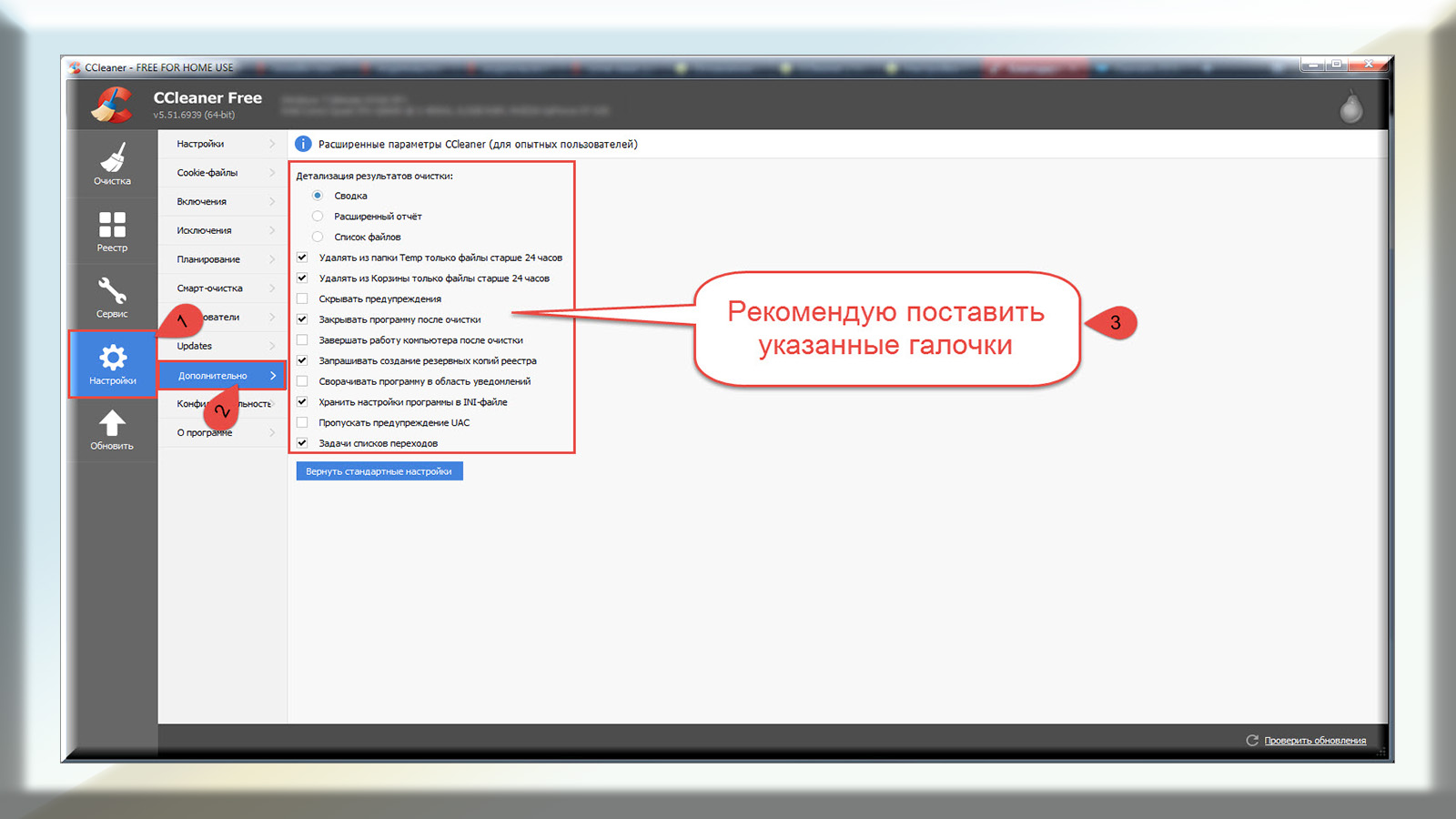Open the Реестр registry section
The image size is (1456, 819).
[x=113, y=231]
